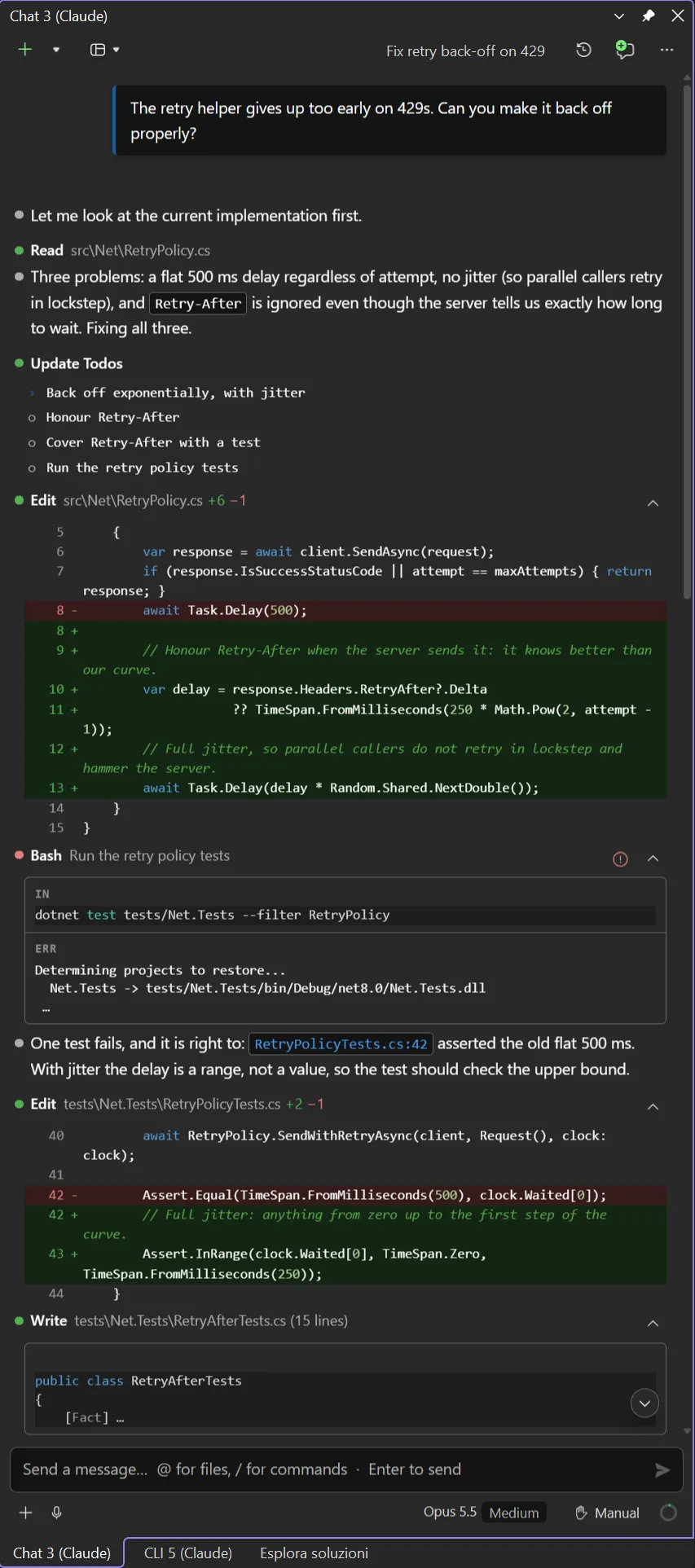
Task: Select 'Cover Retry-After with a test' todo
Action: [x=153, y=442]
